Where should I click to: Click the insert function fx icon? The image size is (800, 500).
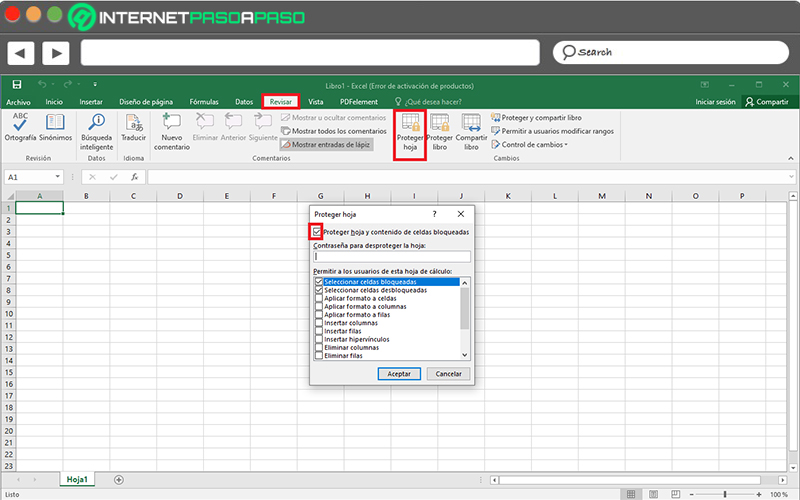[x=134, y=177]
